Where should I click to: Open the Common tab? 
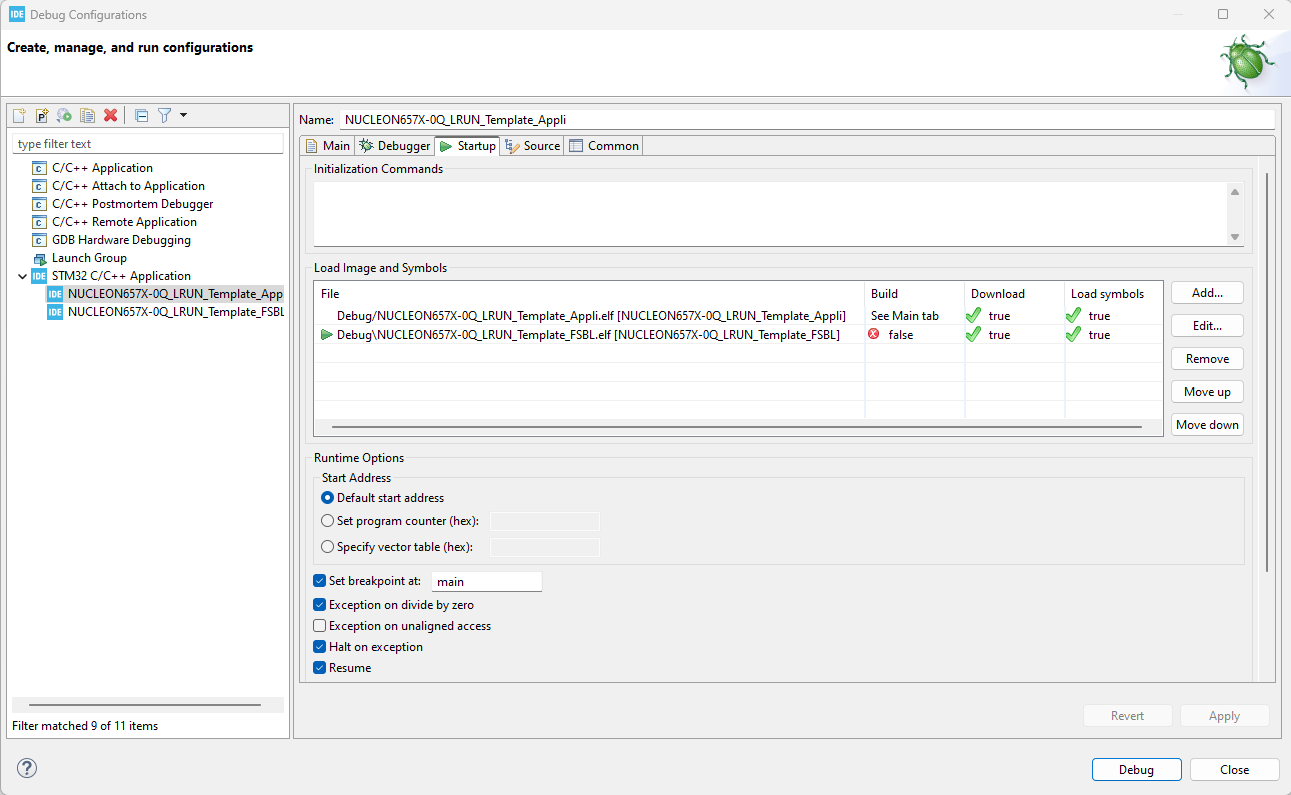[603, 145]
